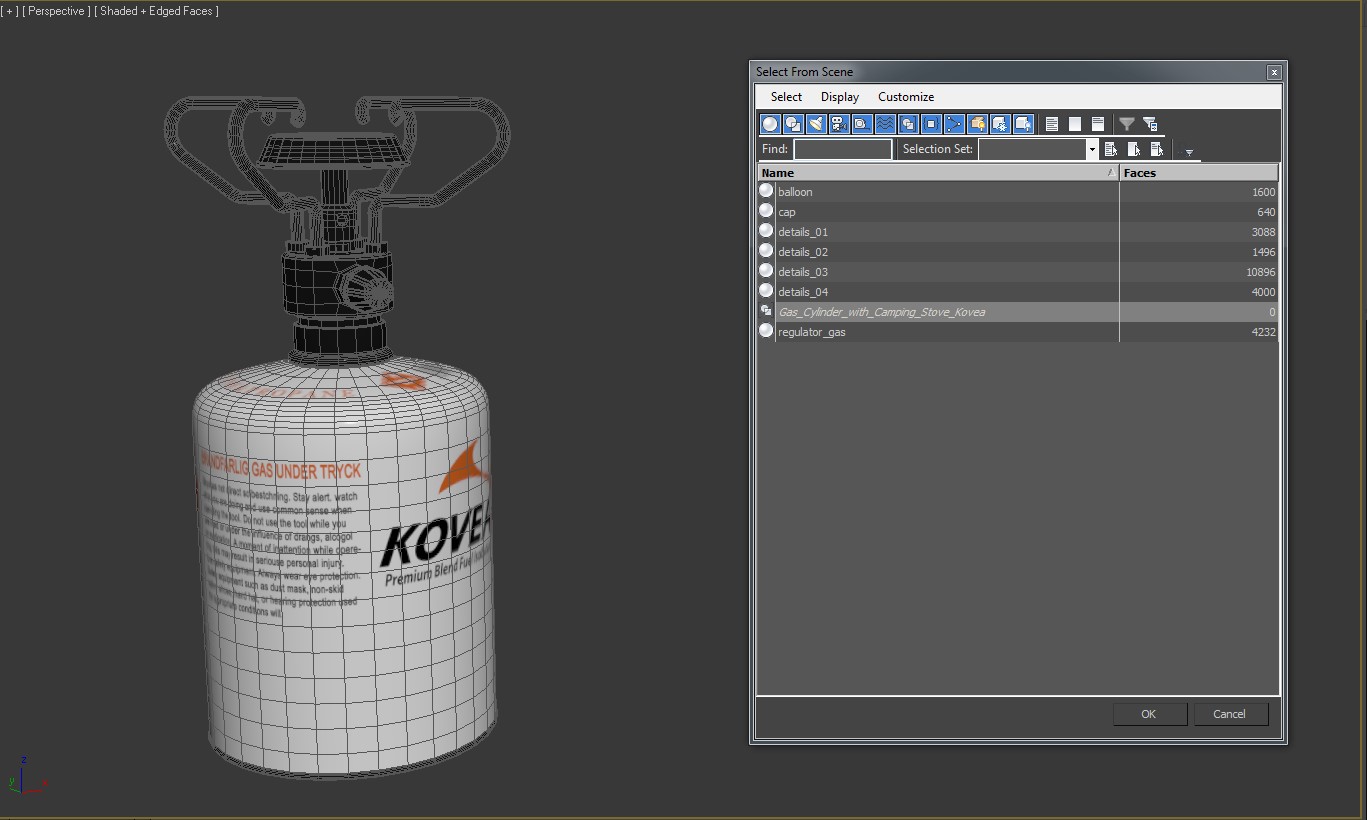1367x820 pixels.
Task: Open the Customize menu
Action: [906, 97]
